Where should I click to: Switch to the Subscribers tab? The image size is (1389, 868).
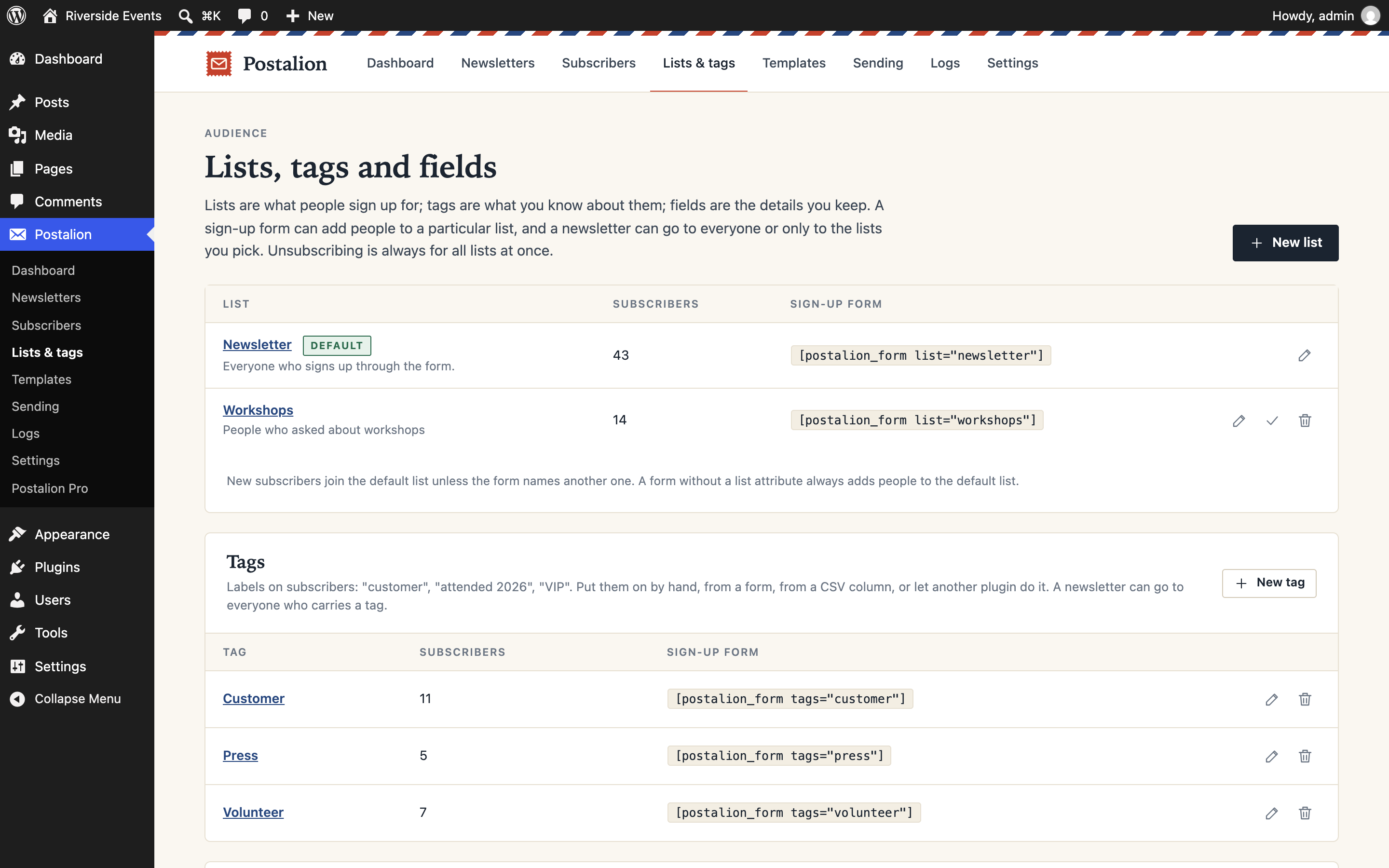coord(599,63)
